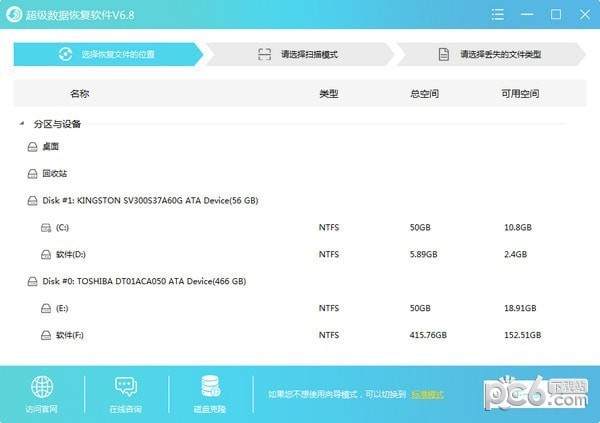Click the 软件(F:) partition icon
This screenshot has width=600, height=423.
pyautogui.click(x=46, y=336)
